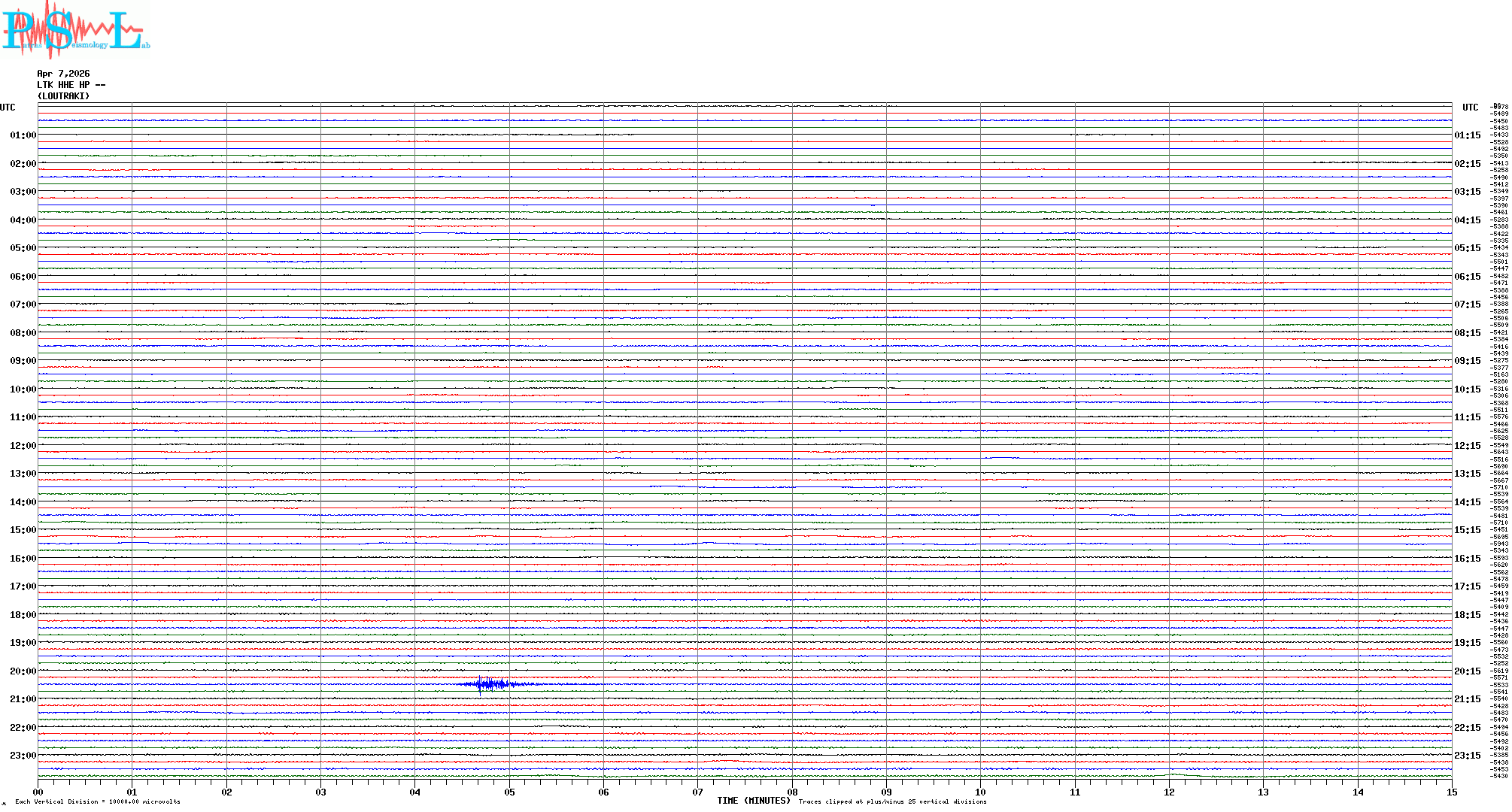Screen dimensions: 1512x812
Task: Click the LTK HHE HP station label
Action: (x=71, y=85)
